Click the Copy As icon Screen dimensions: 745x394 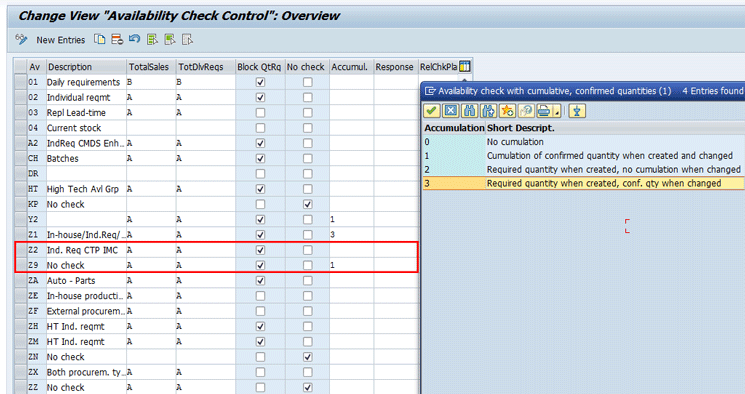[100, 39]
